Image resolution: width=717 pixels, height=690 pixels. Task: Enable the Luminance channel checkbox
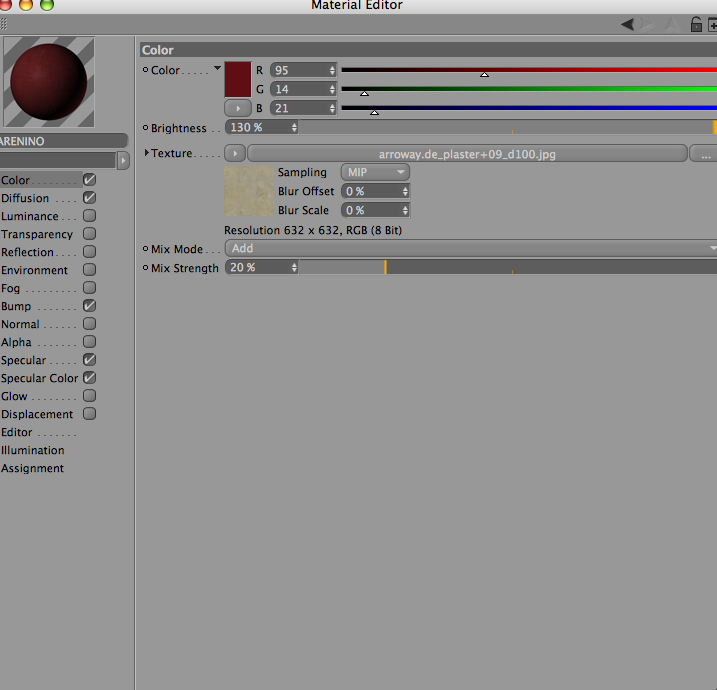(x=90, y=215)
